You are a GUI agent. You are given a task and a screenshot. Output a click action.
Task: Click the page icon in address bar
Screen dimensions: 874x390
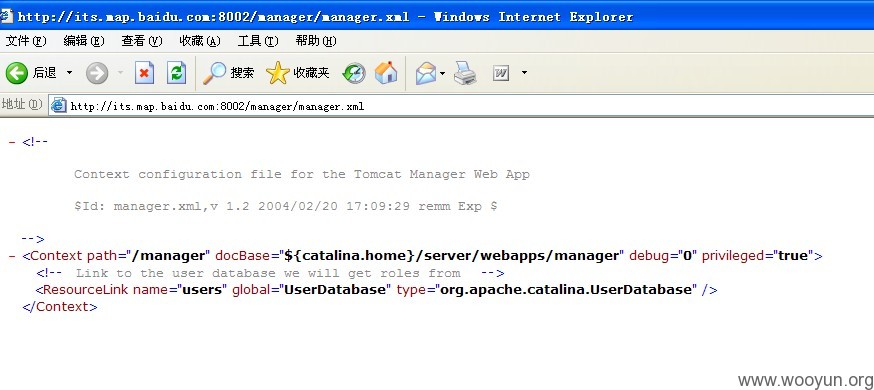point(59,105)
